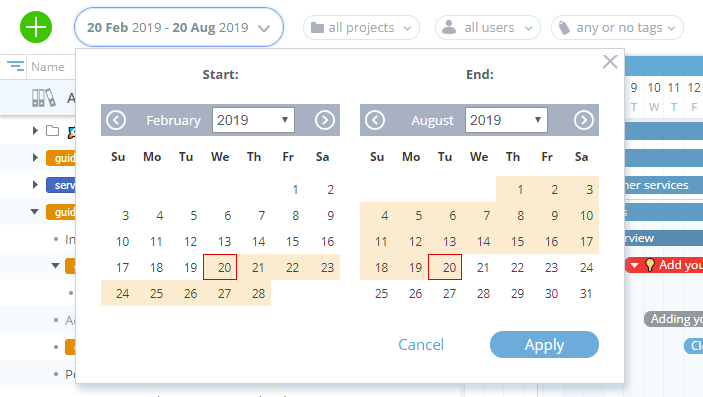This screenshot has width=703, height=397.
Task: Open the all projects filter dropdown
Action: 361,28
